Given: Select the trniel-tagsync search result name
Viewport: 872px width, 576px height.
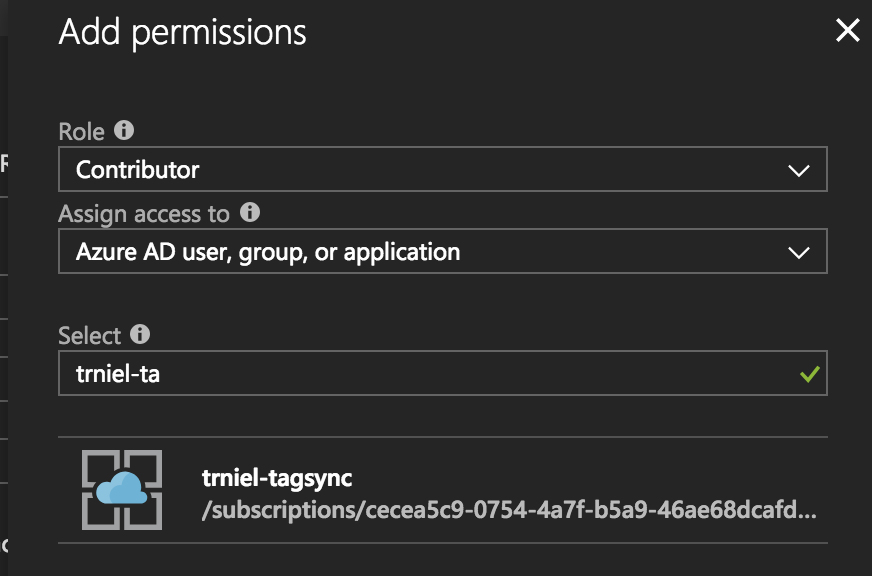Looking at the screenshot, I should [x=276, y=478].
